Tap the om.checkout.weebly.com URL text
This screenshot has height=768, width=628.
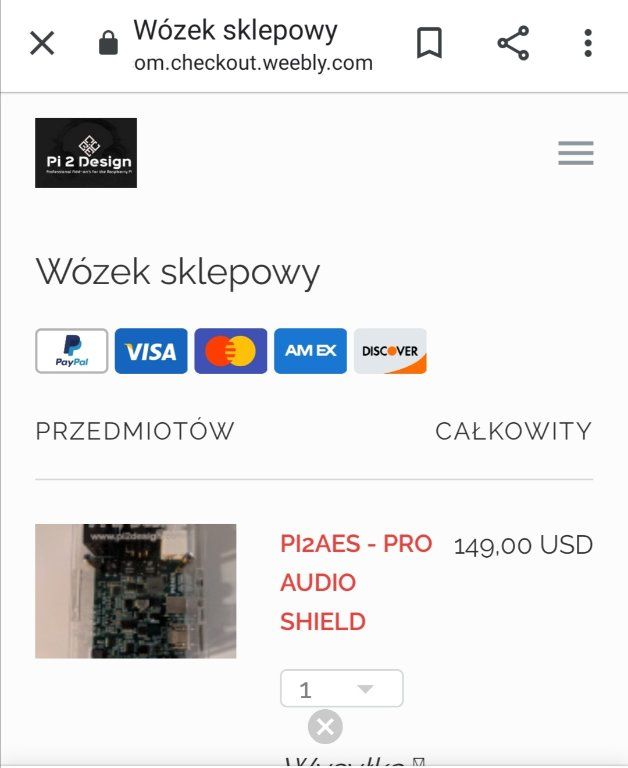(253, 63)
